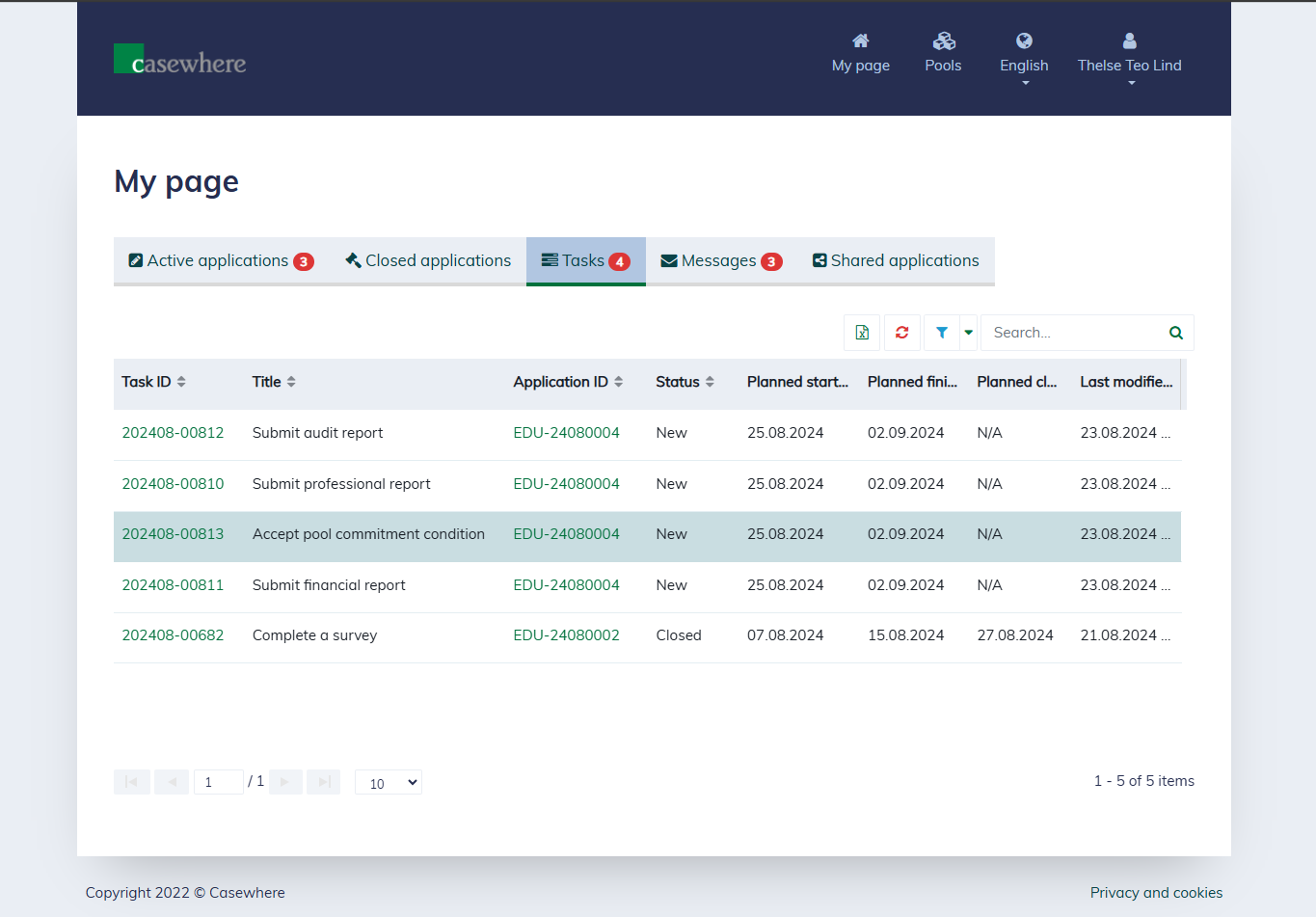The image size is (1316, 917).
Task: Open Pools from the header
Action: tap(943, 52)
